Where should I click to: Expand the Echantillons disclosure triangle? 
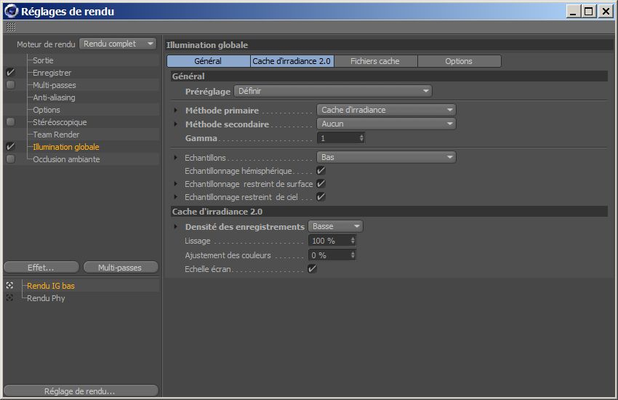point(176,158)
